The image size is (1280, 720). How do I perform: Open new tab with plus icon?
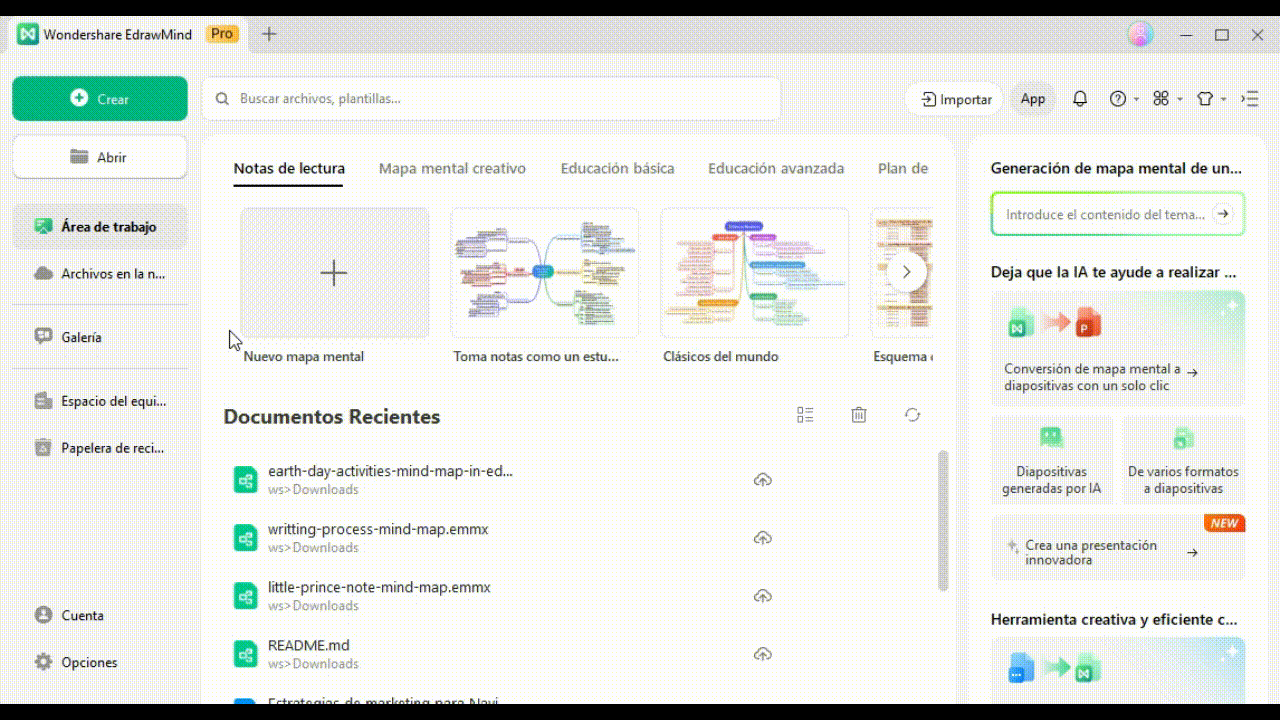tap(269, 34)
